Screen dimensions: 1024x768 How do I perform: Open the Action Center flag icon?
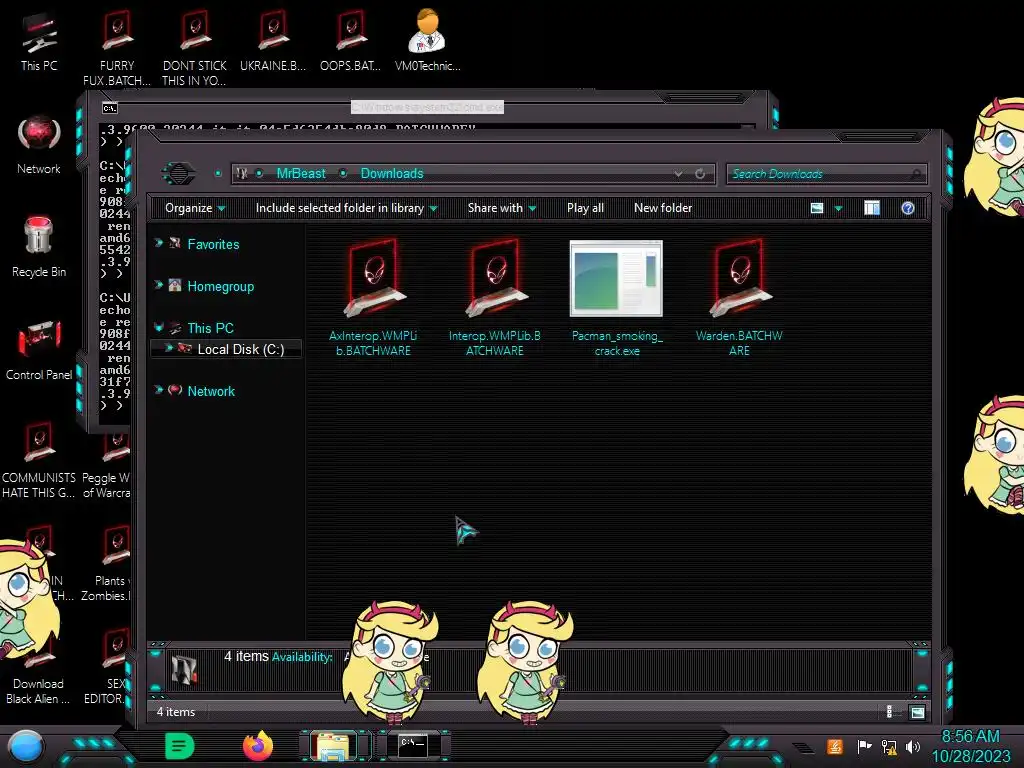864,746
